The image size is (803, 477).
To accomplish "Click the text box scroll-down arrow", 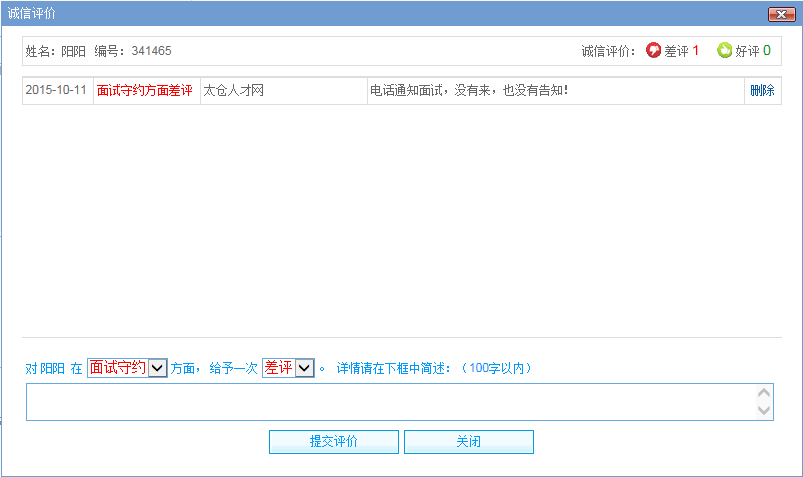I will pyautogui.click(x=764, y=410).
